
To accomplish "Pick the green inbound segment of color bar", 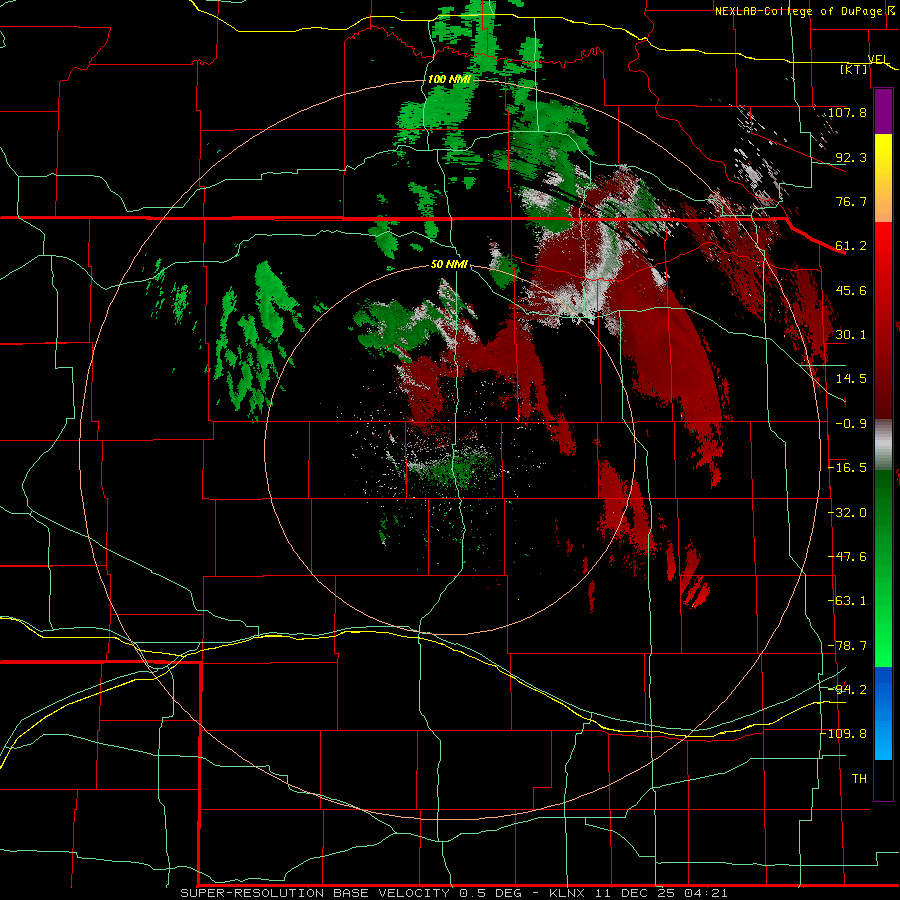I will pos(883,568).
